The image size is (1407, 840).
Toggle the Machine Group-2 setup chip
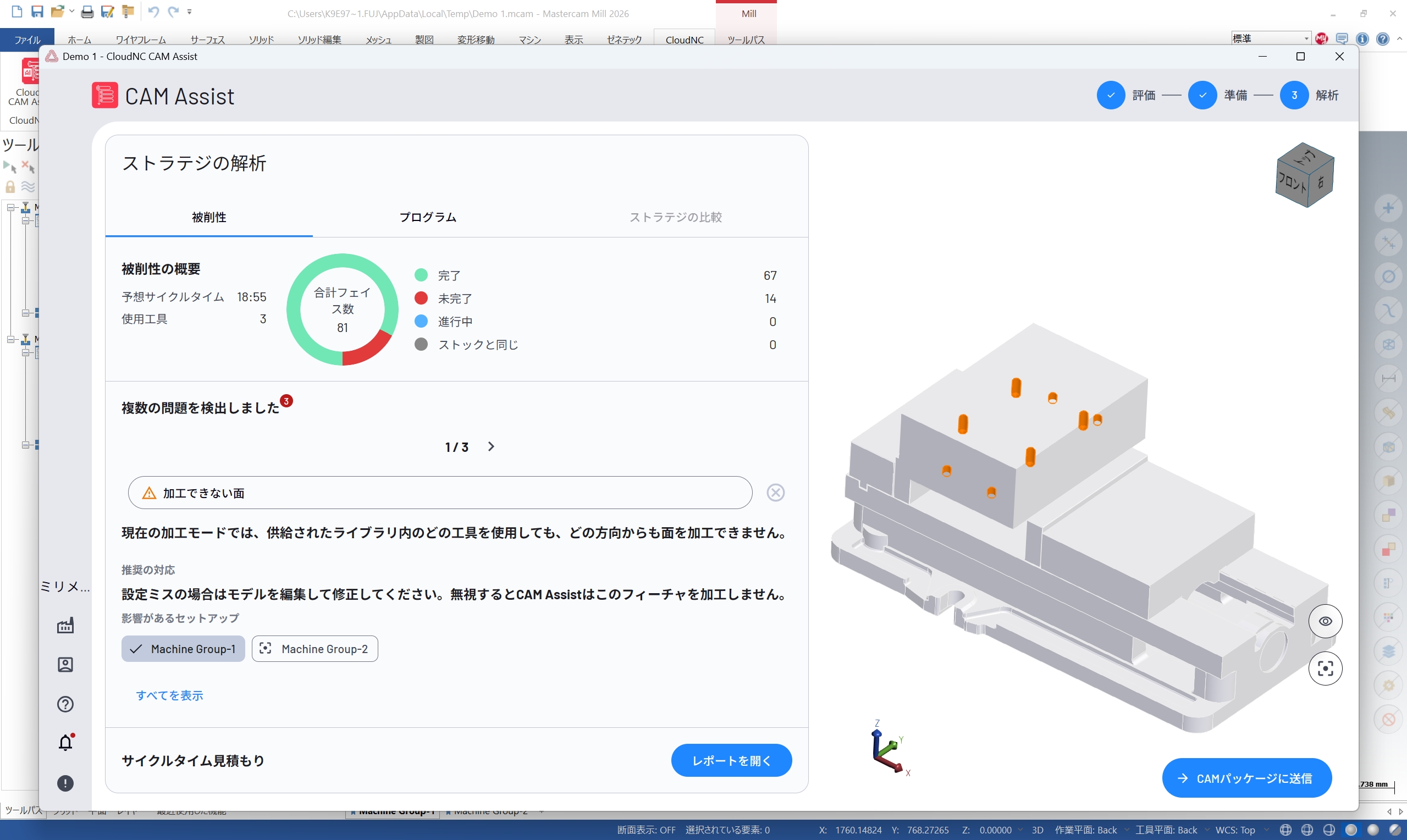coord(314,649)
